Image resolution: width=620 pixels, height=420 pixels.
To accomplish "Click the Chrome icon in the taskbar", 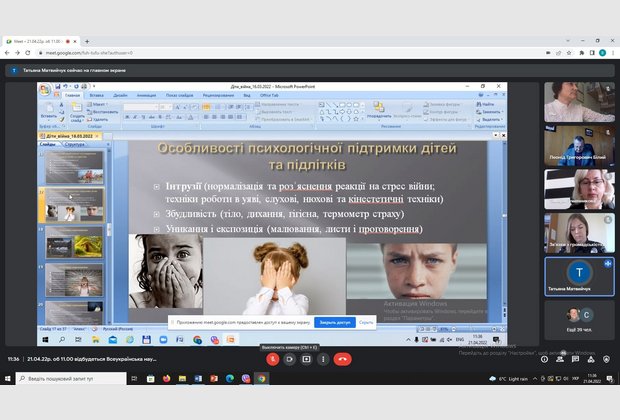I will point(261,378).
